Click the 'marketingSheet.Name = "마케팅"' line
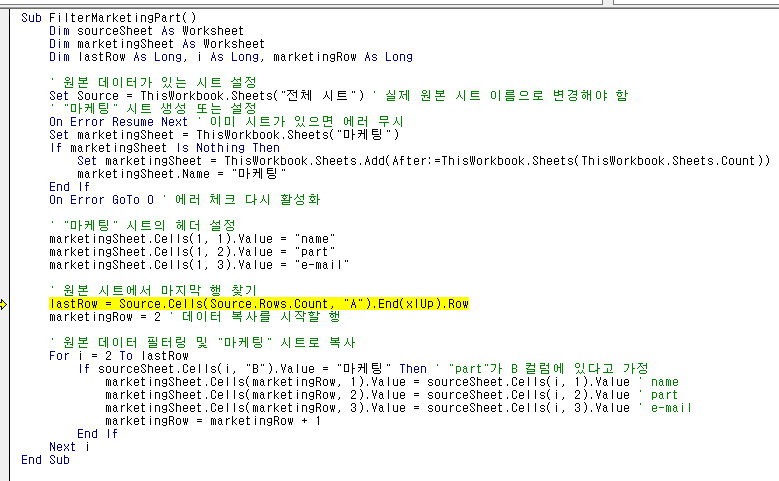The height and width of the screenshot is (481, 779). click(182, 173)
